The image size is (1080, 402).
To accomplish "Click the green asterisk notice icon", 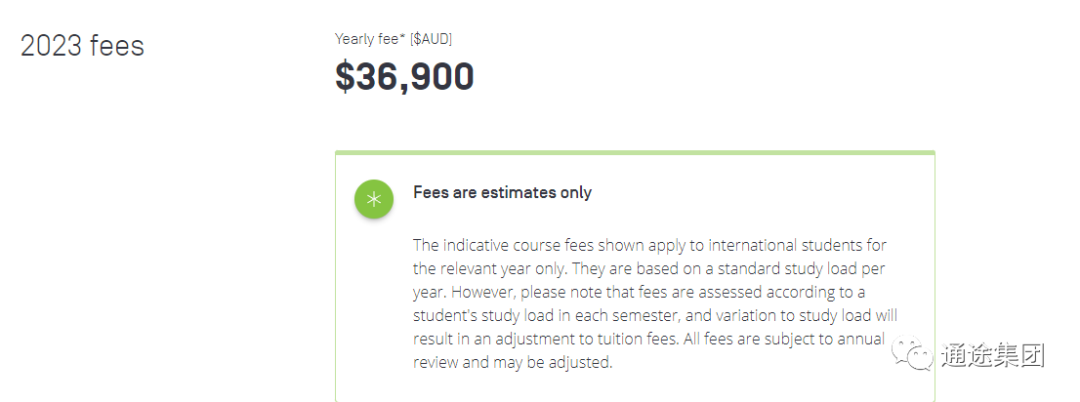I will point(373,200).
